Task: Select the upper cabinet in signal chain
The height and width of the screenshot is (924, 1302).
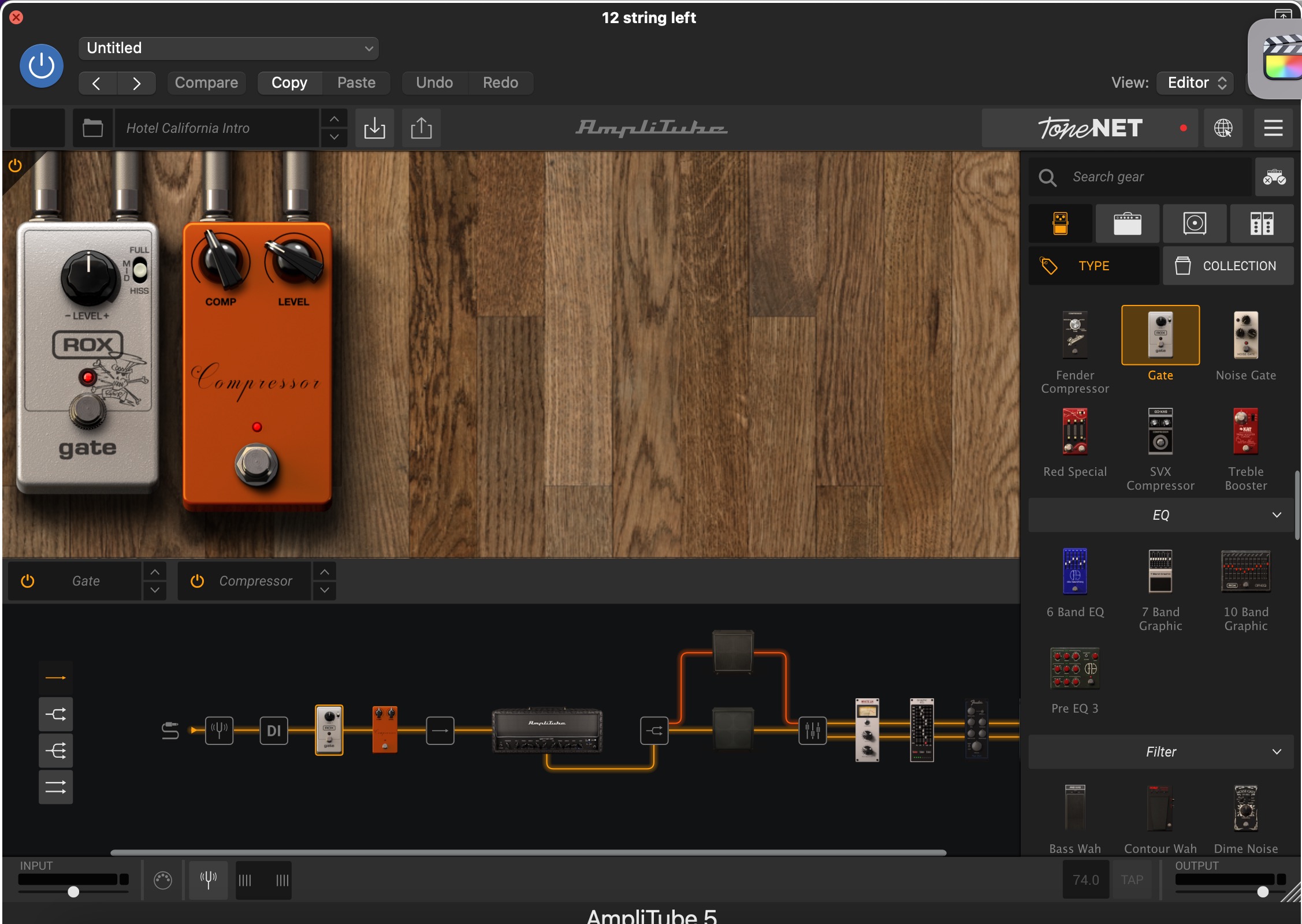Action: tap(733, 651)
